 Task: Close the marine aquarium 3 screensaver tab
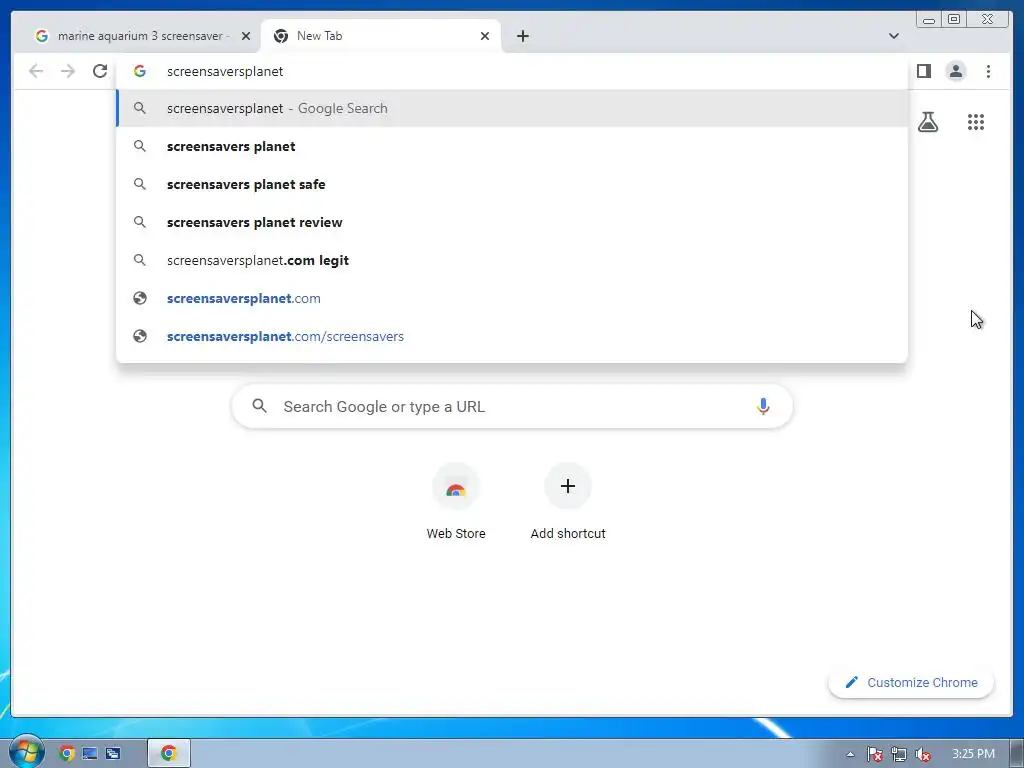246,36
